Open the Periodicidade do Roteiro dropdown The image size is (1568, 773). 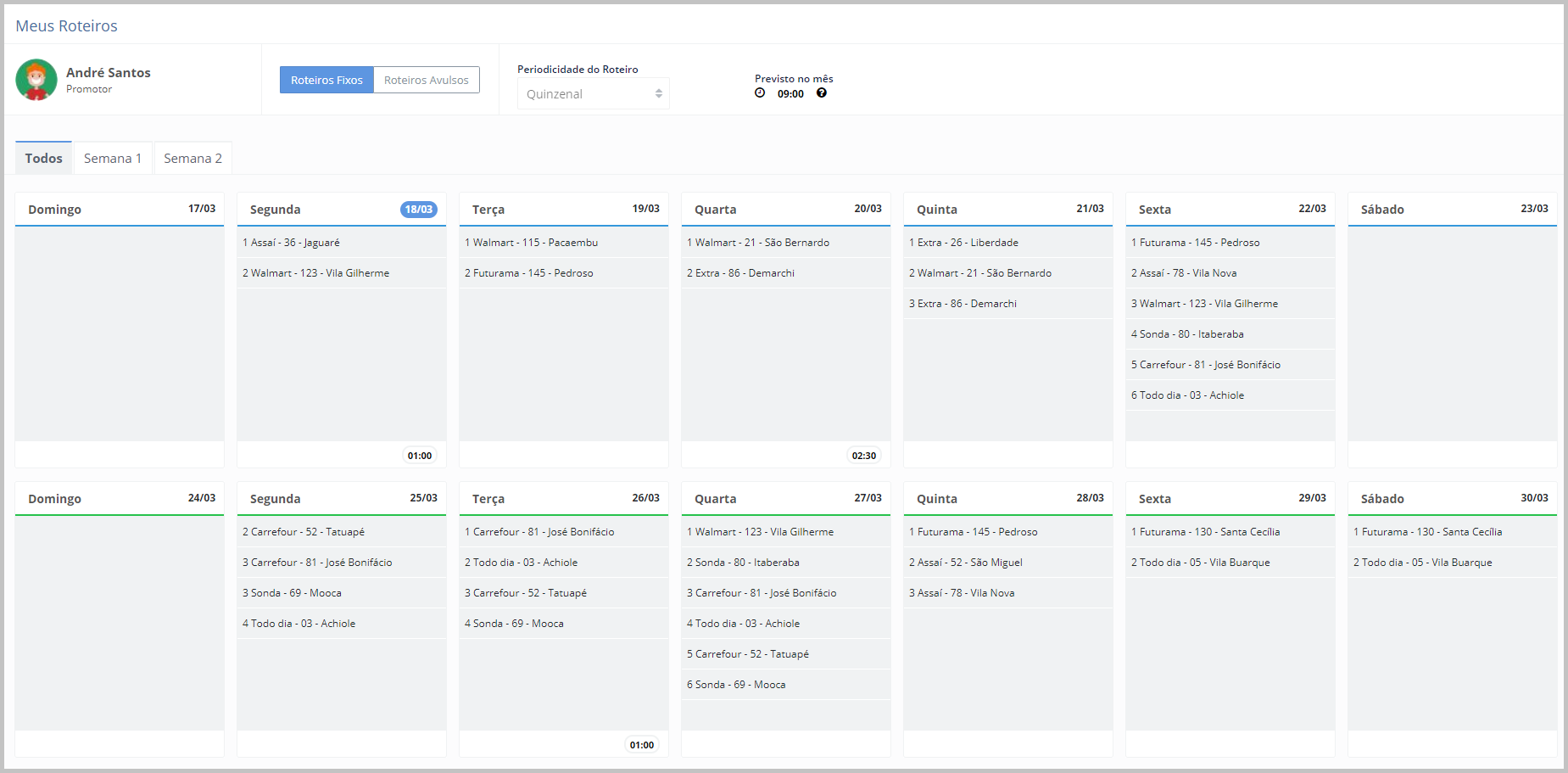[593, 94]
